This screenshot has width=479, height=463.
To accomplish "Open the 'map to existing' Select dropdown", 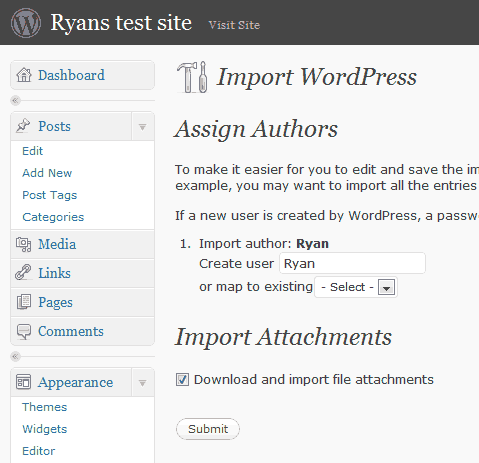I will click(x=356, y=287).
